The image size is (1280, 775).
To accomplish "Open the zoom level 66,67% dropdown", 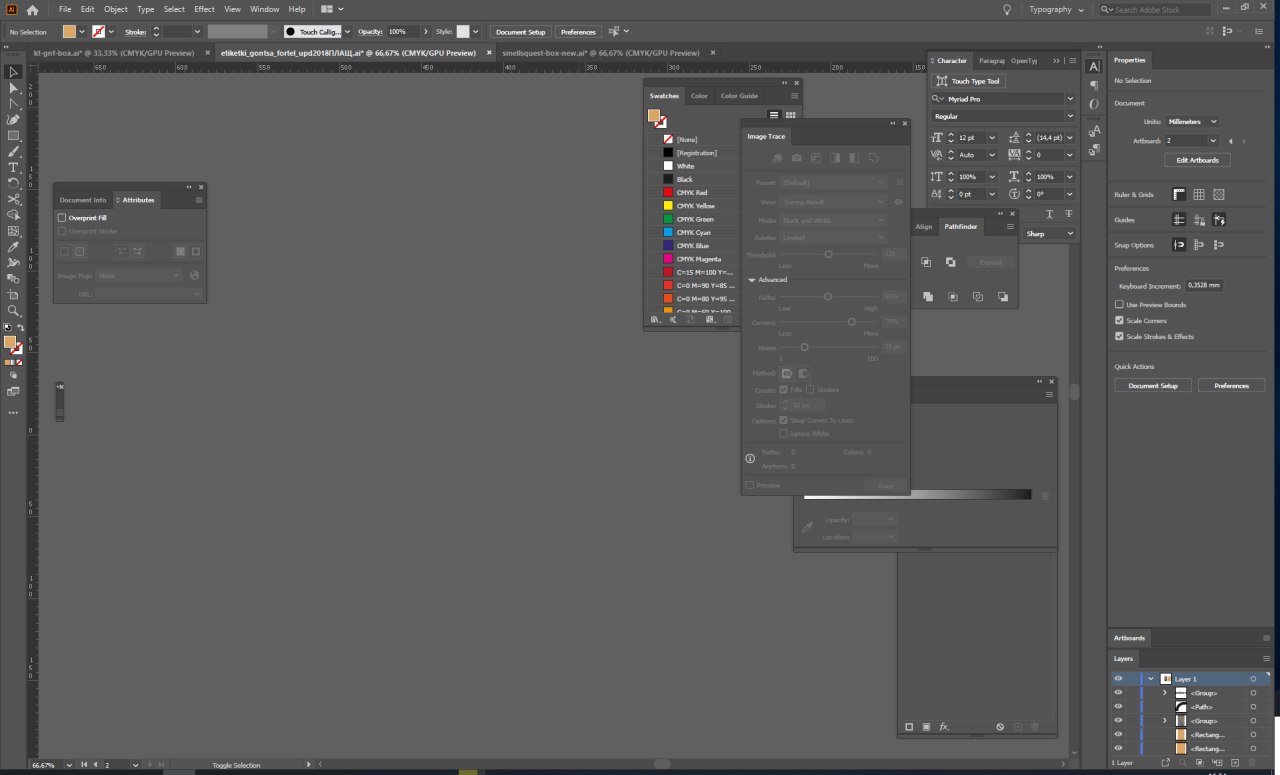I will [x=70, y=765].
